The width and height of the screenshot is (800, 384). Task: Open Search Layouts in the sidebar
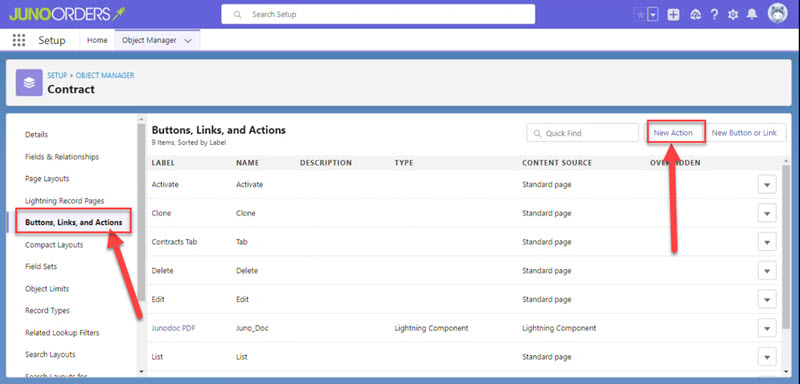pos(50,354)
